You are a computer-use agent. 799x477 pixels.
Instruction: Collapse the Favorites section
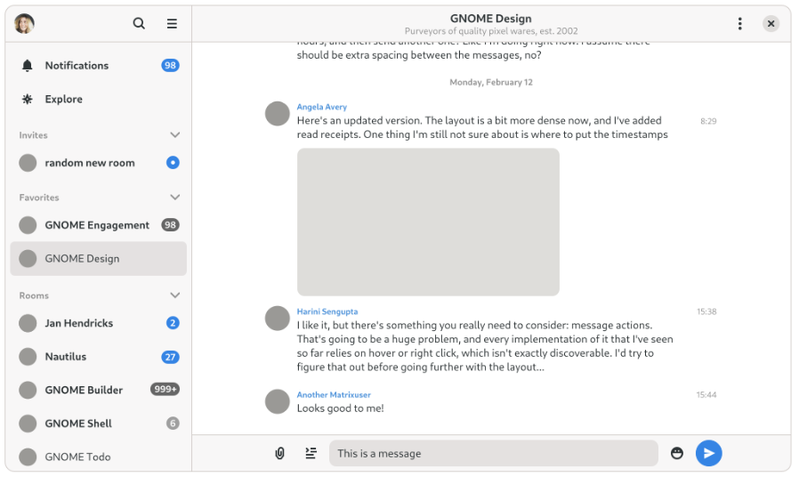click(x=175, y=197)
